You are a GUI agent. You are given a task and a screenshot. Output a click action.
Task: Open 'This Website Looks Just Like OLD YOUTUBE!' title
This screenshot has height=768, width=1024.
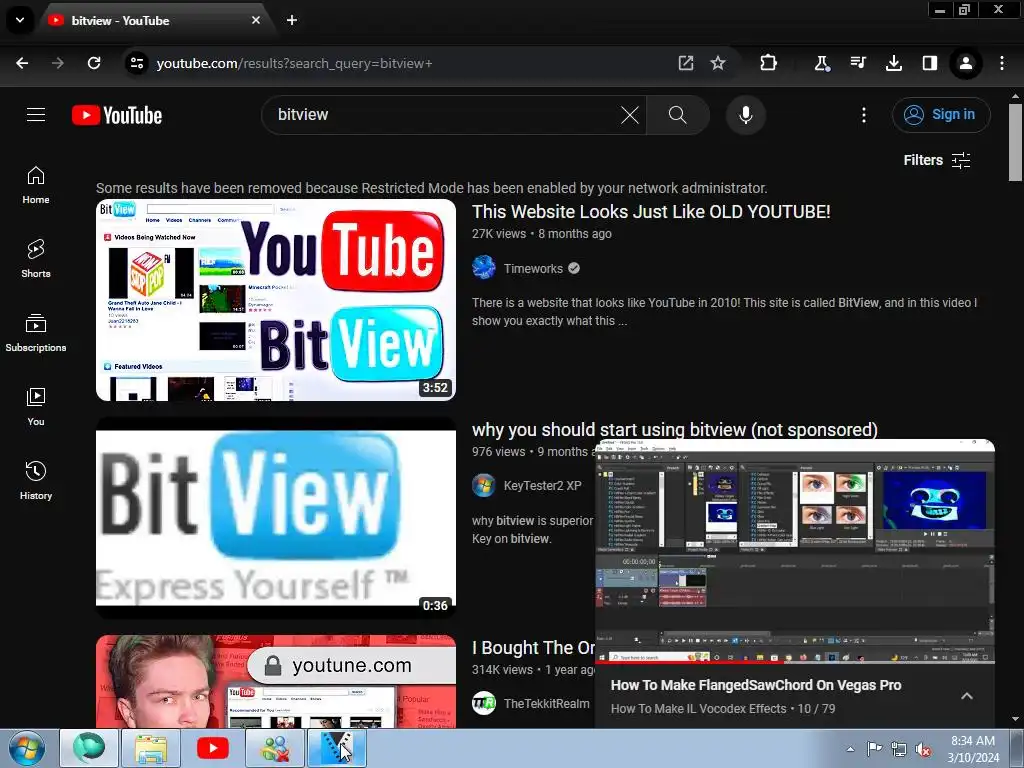click(651, 212)
